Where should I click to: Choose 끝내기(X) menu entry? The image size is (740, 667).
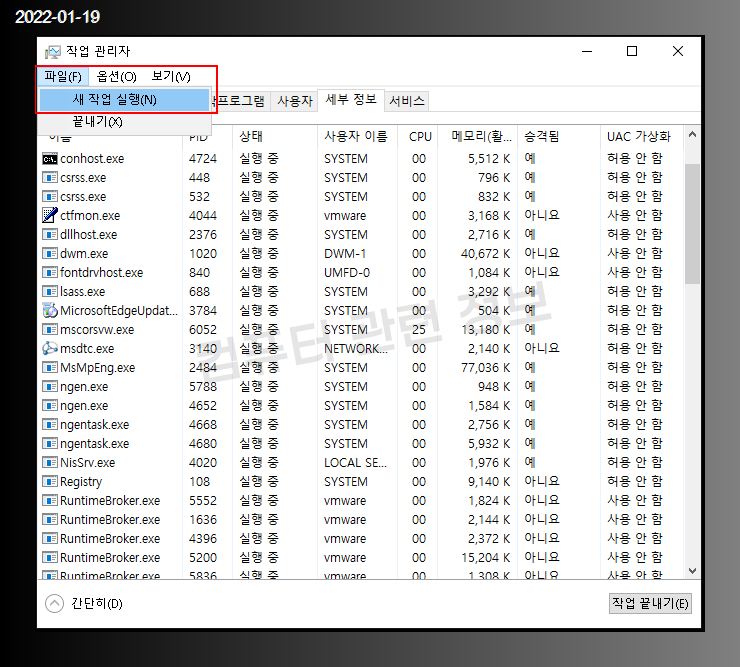point(125,122)
